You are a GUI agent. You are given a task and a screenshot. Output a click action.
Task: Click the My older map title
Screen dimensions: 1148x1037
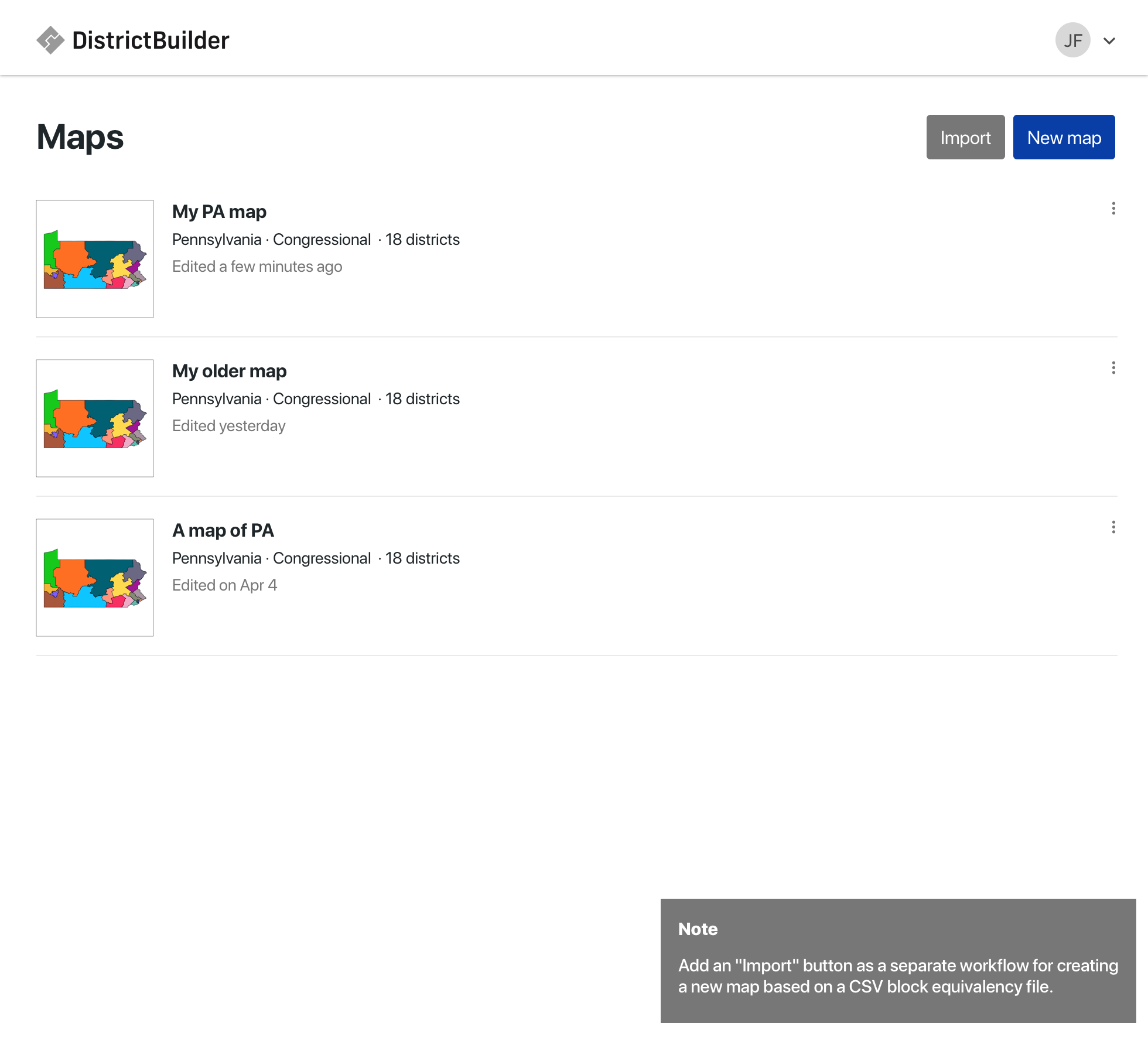pos(229,371)
